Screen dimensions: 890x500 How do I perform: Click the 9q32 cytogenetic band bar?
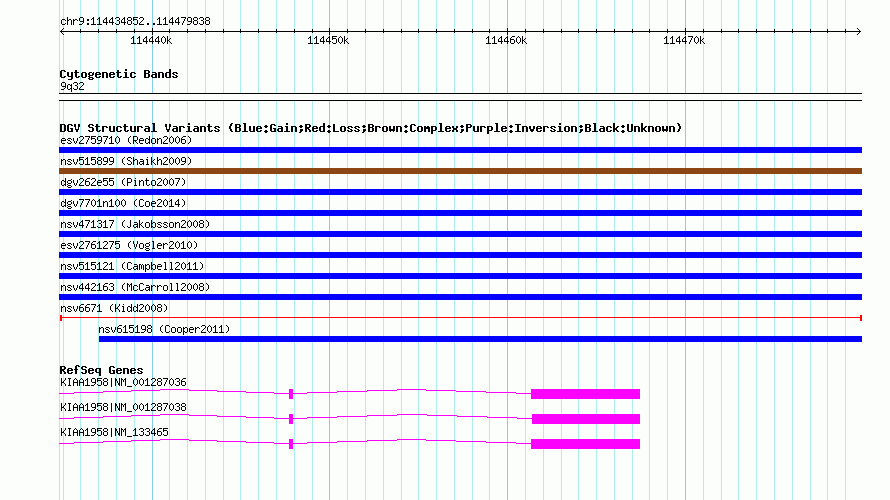pos(460,97)
